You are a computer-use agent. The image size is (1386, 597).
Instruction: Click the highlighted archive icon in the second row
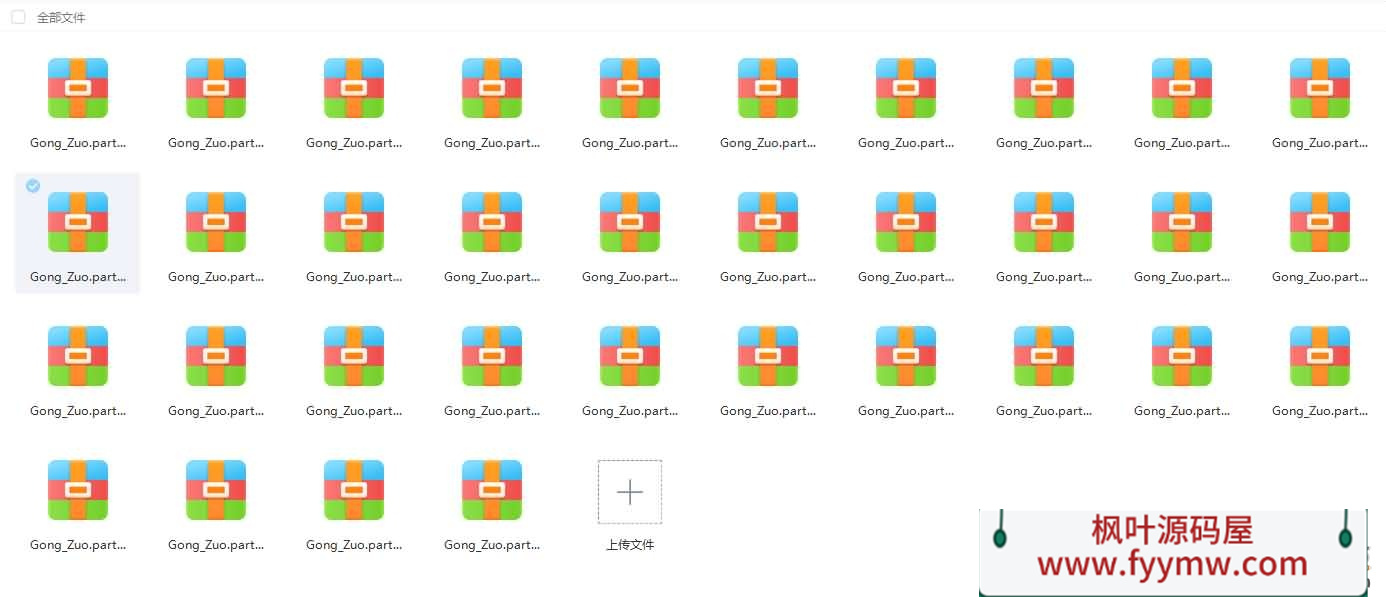(78, 222)
